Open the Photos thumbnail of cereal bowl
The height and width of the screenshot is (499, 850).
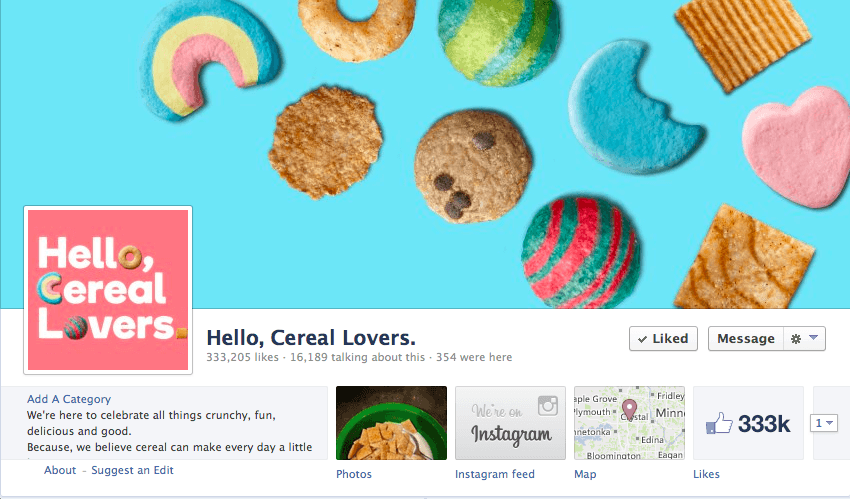click(391, 423)
